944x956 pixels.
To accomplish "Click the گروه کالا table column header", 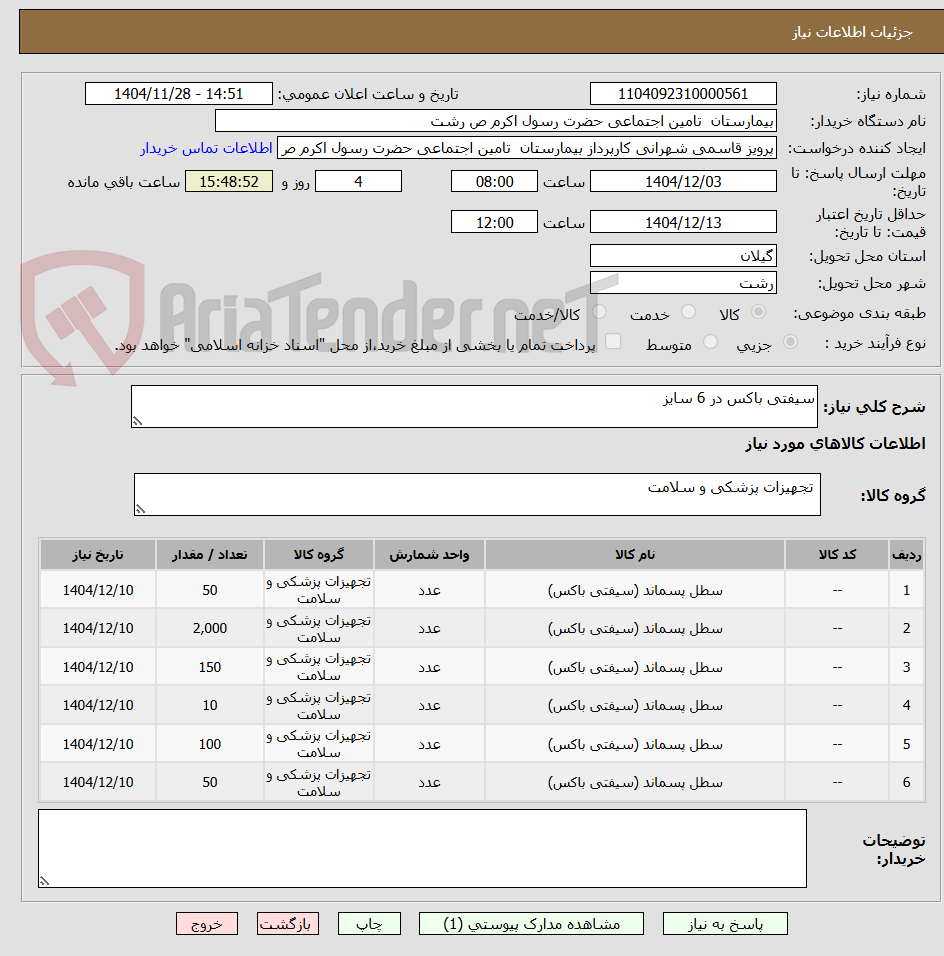I will (318, 554).
